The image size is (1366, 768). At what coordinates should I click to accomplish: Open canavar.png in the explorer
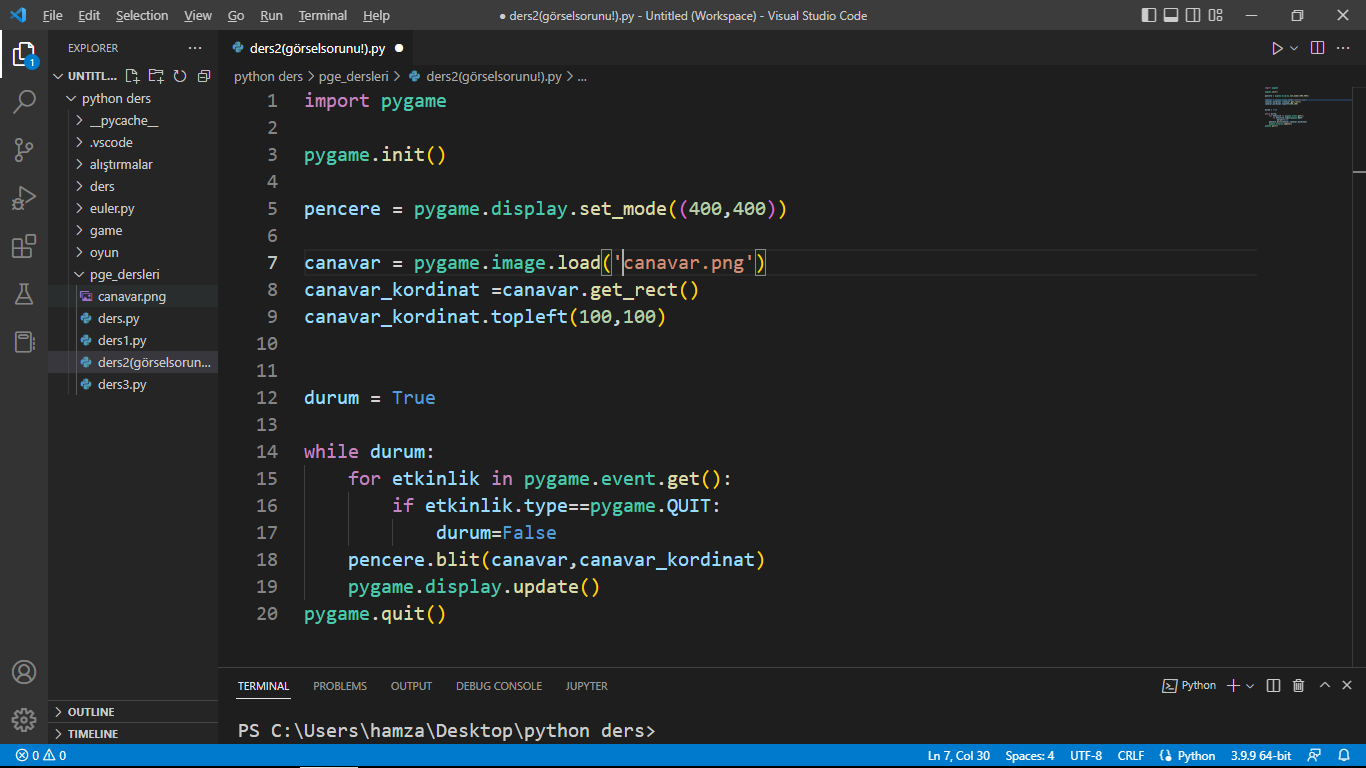tap(132, 297)
